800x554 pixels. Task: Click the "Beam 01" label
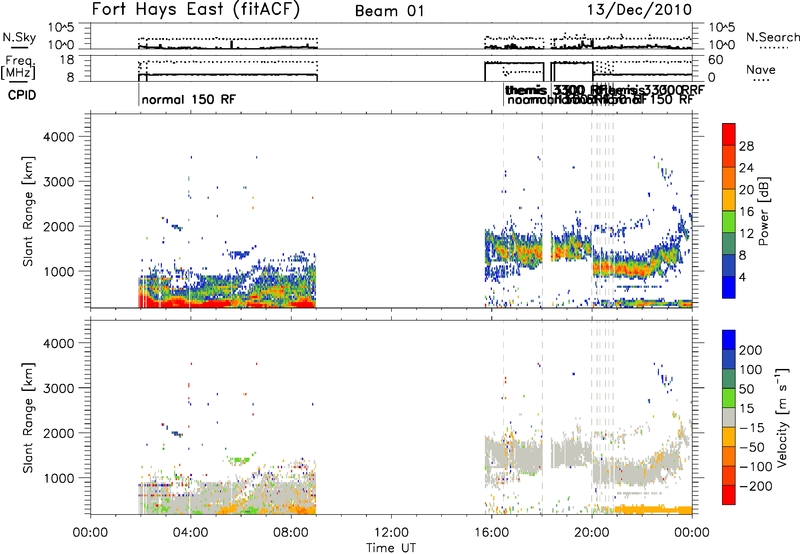click(390, 11)
